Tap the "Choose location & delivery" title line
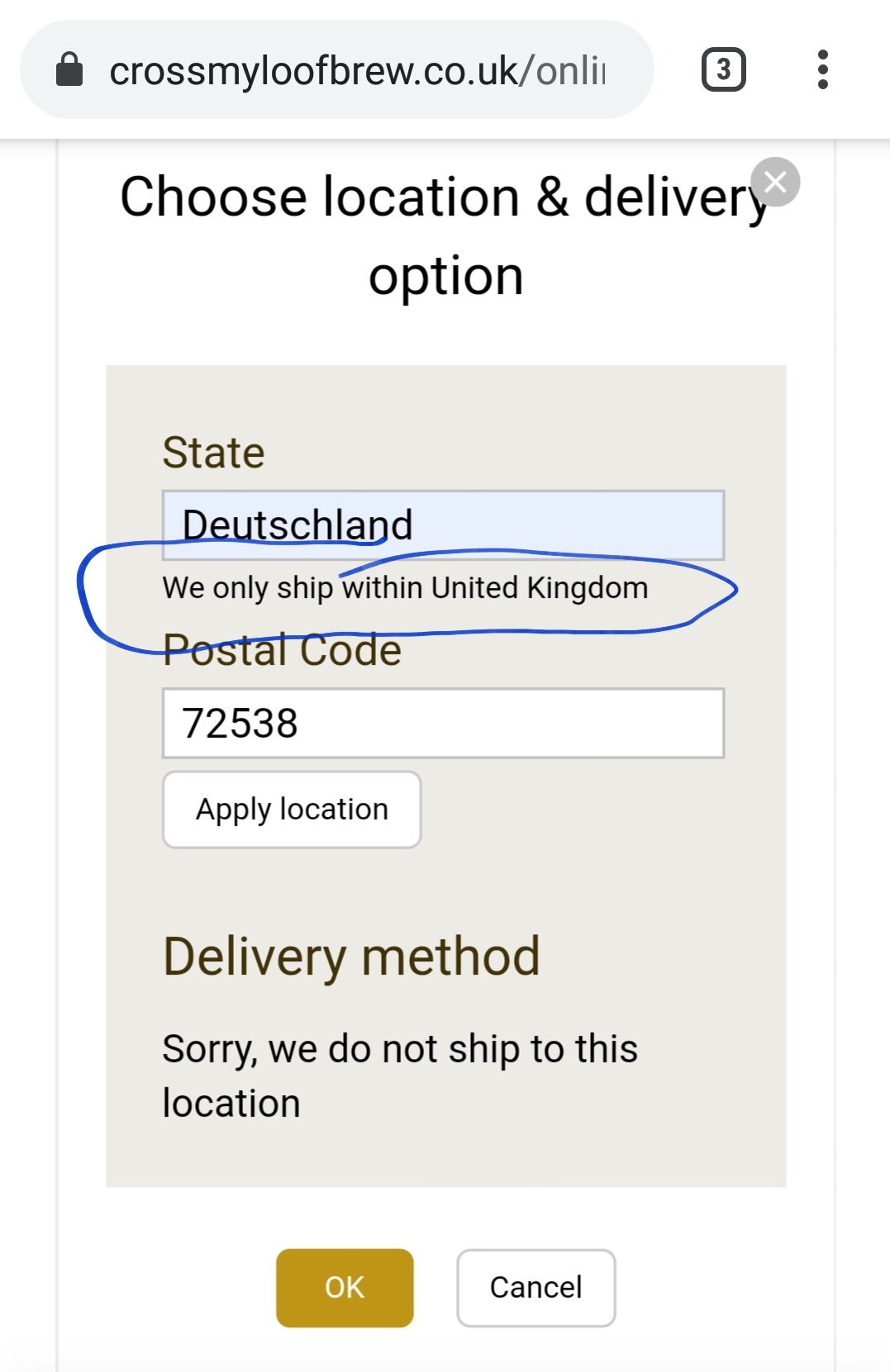Screen dimensions: 890x1372 click(443, 197)
